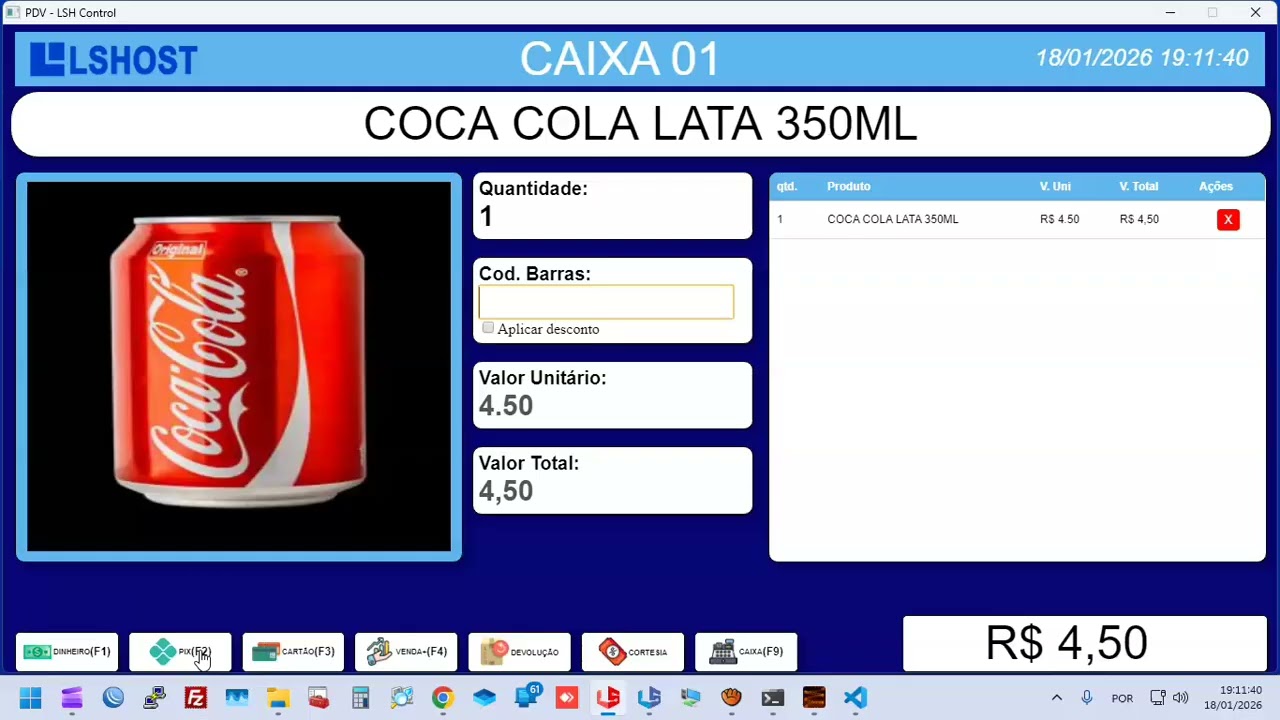The height and width of the screenshot is (720, 1280).
Task: Click the Produto column header
Action: tap(848, 186)
